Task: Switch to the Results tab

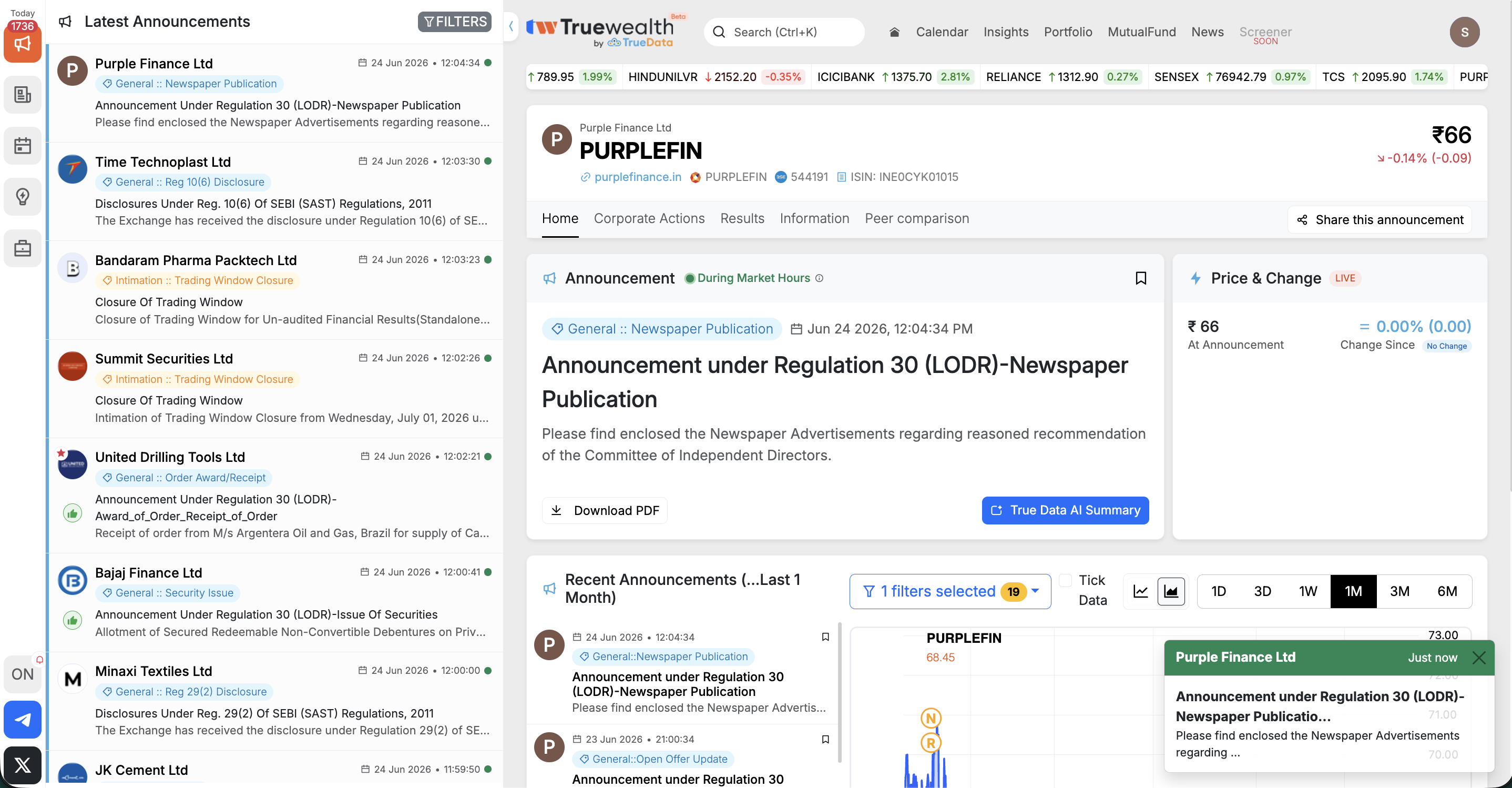Action: click(x=742, y=218)
